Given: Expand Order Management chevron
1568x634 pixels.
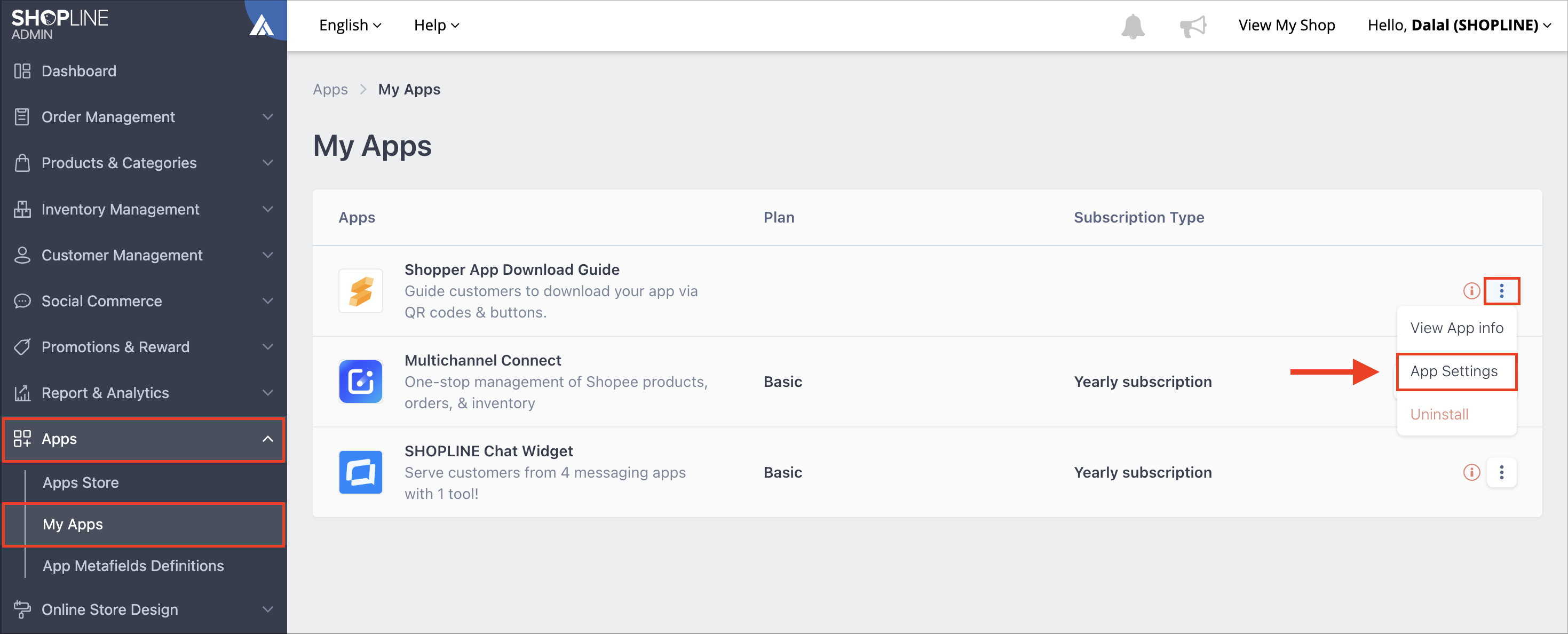Looking at the screenshot, I should pos(268,117).
